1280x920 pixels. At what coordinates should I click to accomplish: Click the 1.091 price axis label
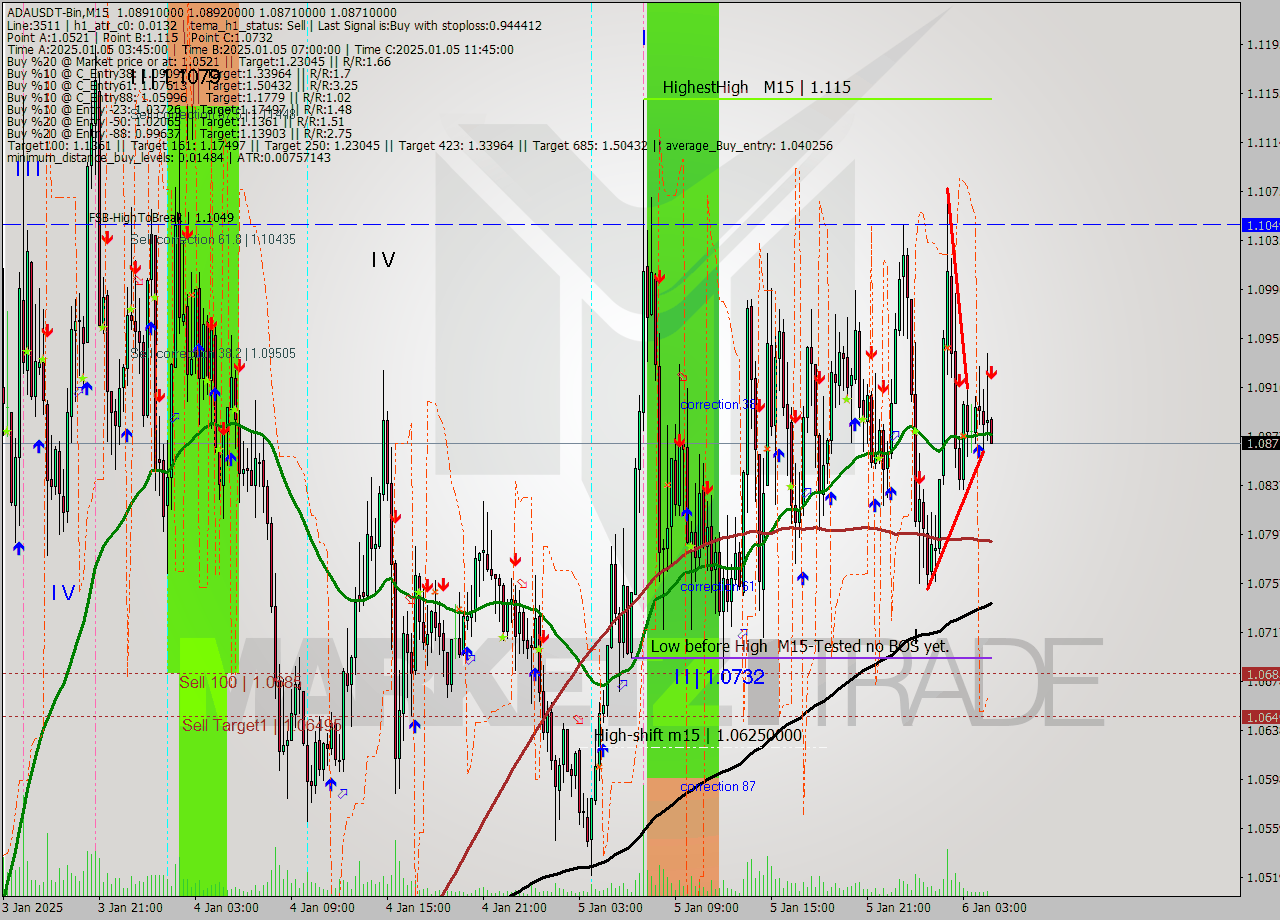1262,387
